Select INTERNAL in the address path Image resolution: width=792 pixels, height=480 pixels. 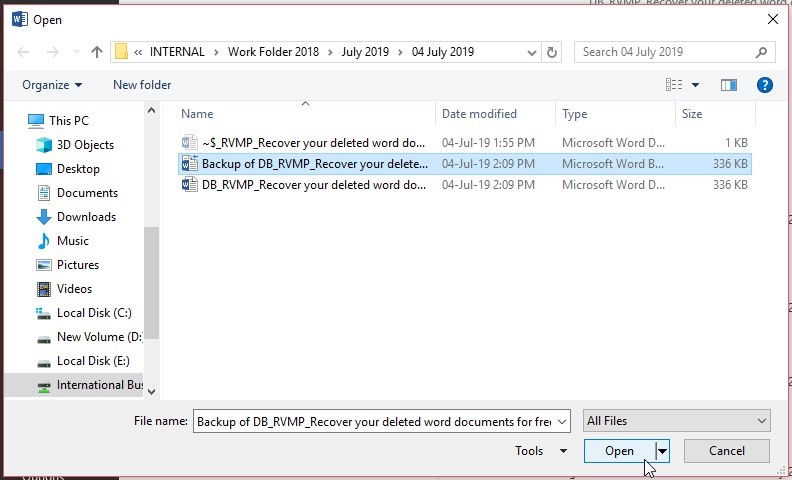click(x=177, y=52)
